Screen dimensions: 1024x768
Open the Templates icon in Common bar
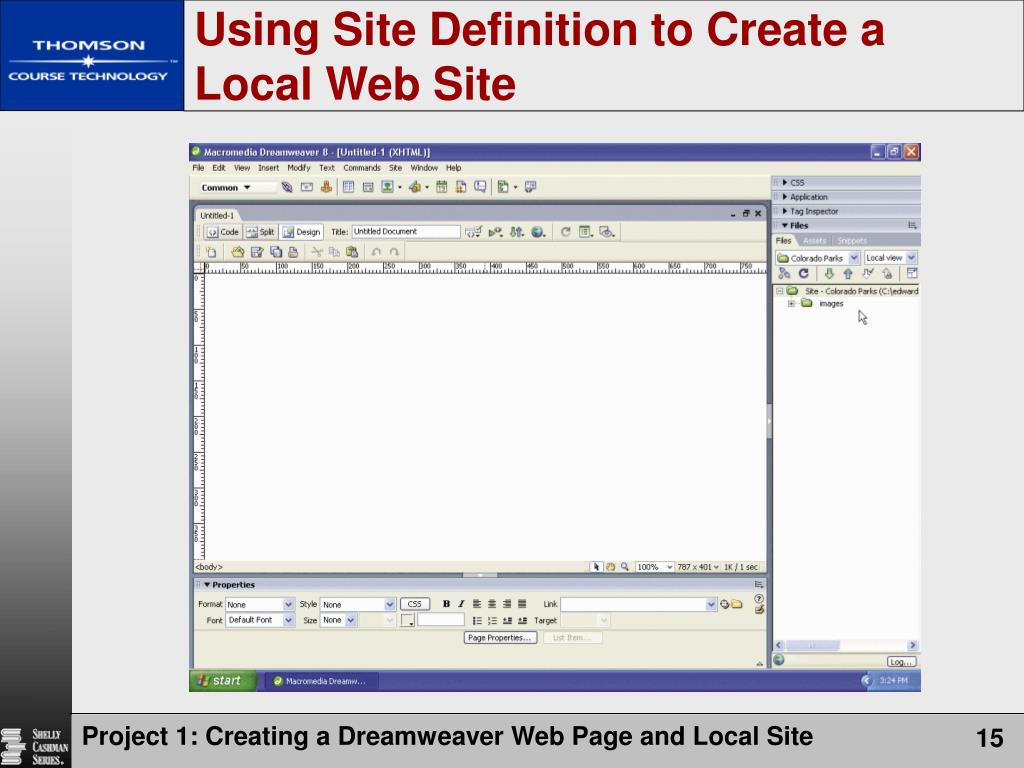pyautogui.click(x=503, y=187)
